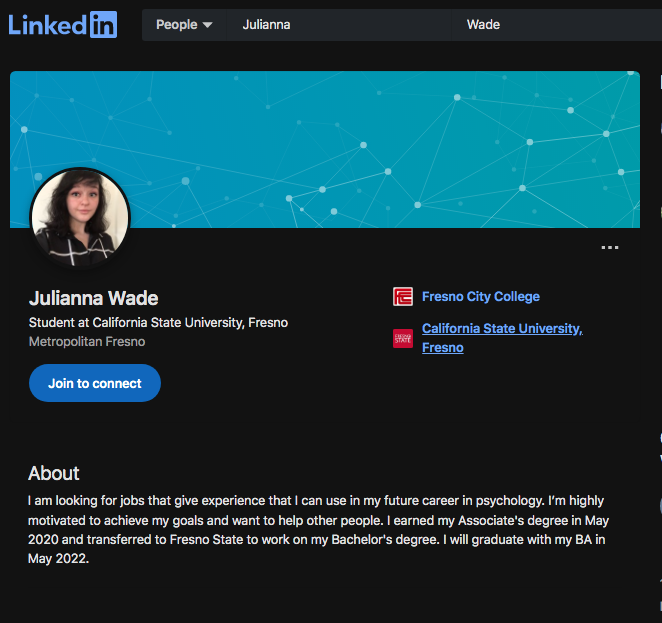Click the About paragraph about psychology career
This screenshot has width=662, height=623.
pos(318,530)
